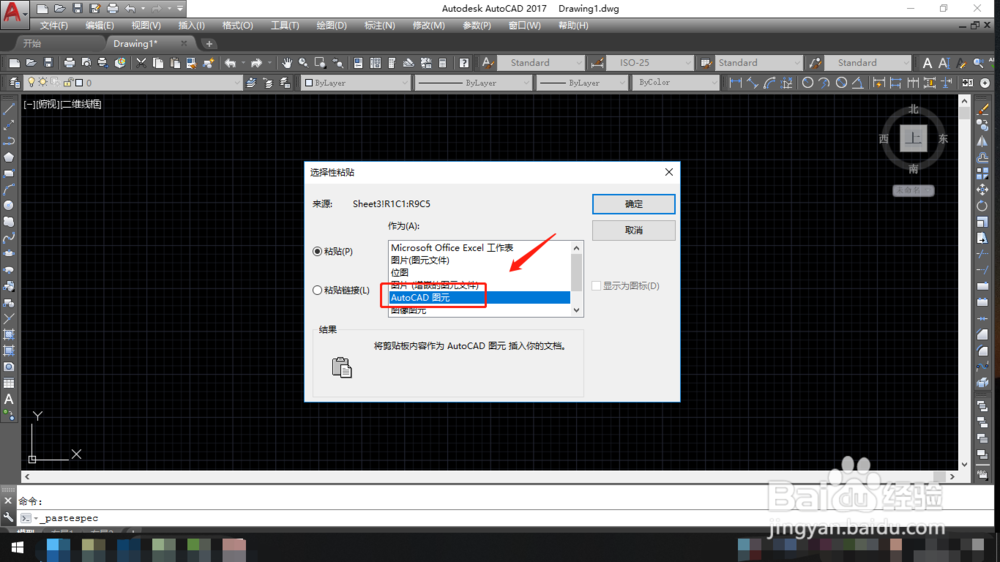Viewport: 1000px width, 562px height.
Task: Click the Undo arrow in standard toolbar
Action: point(230,63)
